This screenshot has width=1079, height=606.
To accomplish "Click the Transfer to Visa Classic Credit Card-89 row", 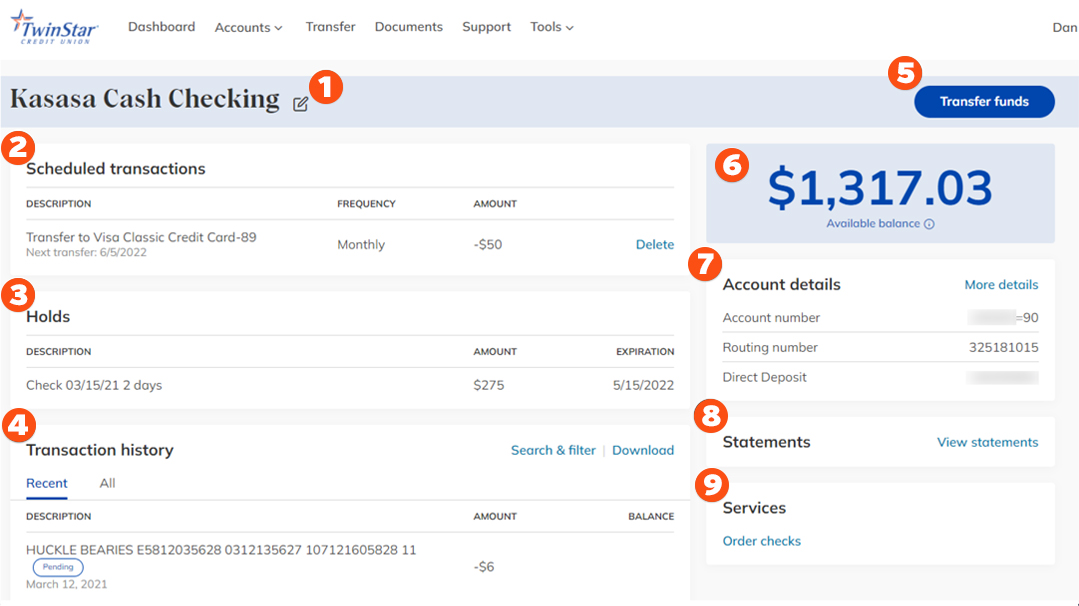I will 350,244.
